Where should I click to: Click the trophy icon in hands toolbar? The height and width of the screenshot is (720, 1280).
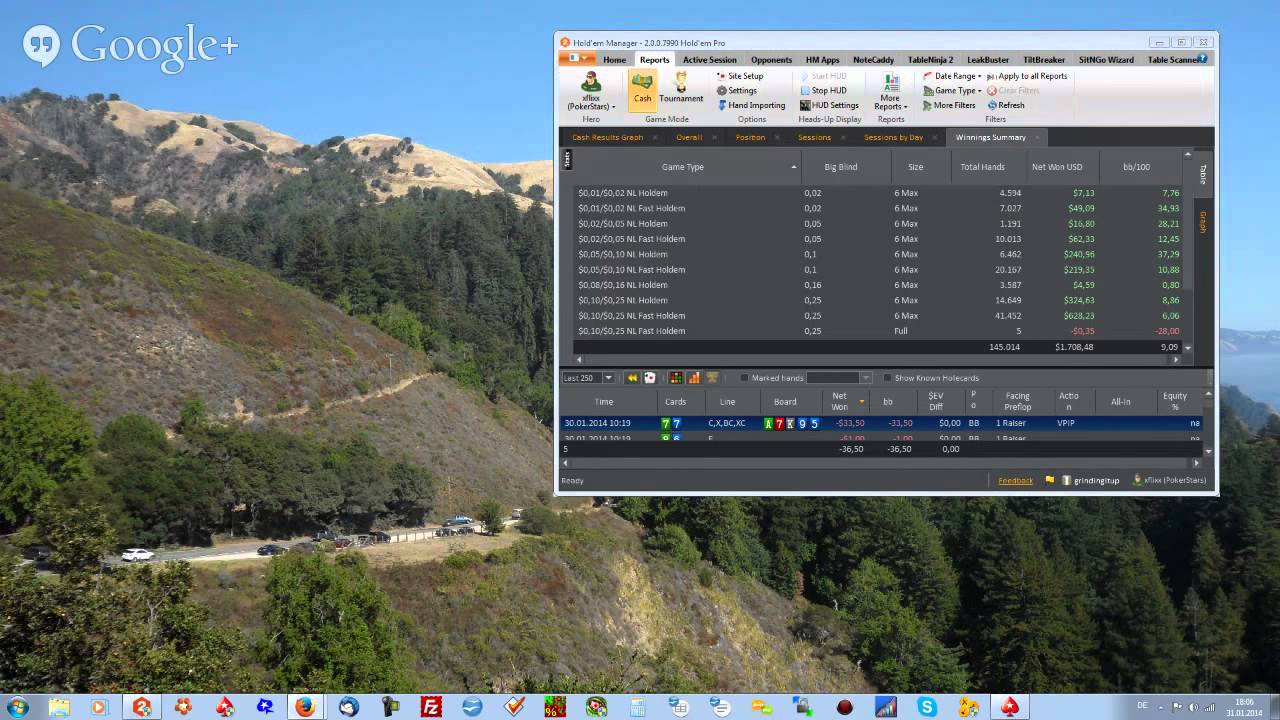click(712, 378)
